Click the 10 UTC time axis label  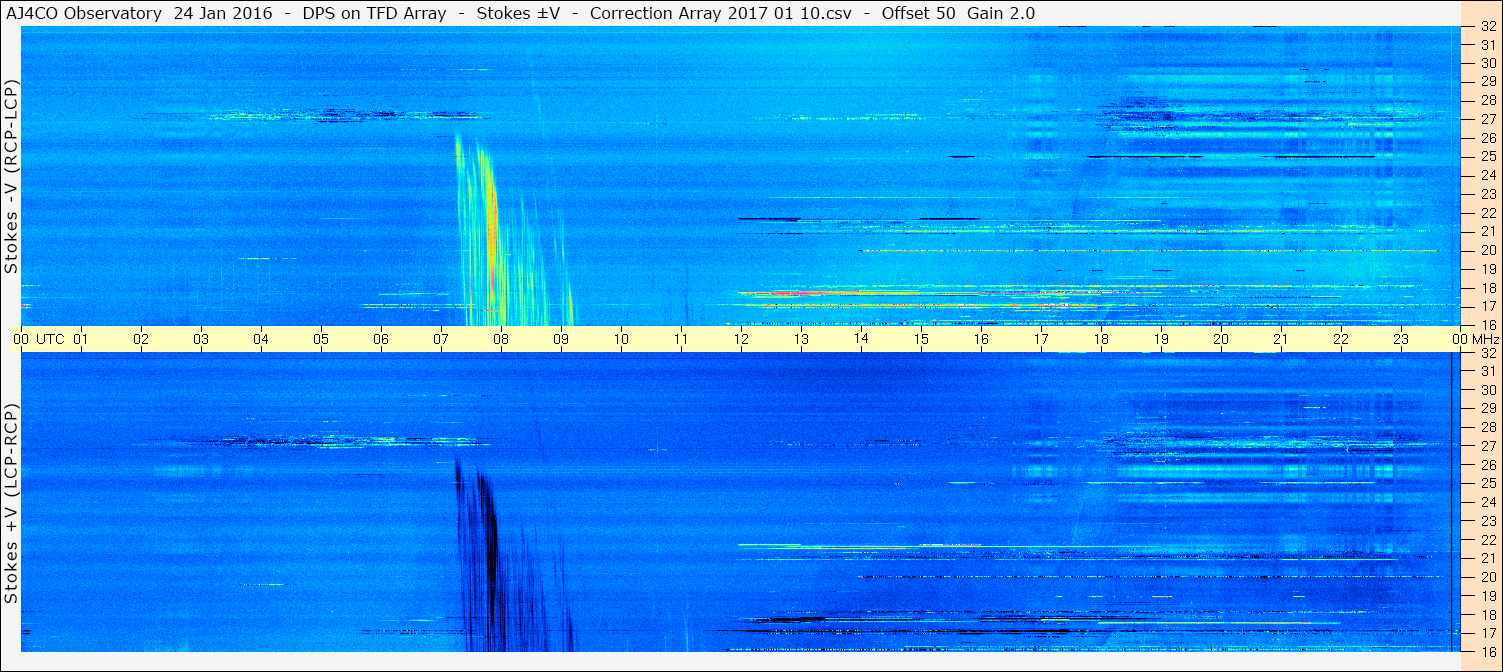click(x=621, y=339)
